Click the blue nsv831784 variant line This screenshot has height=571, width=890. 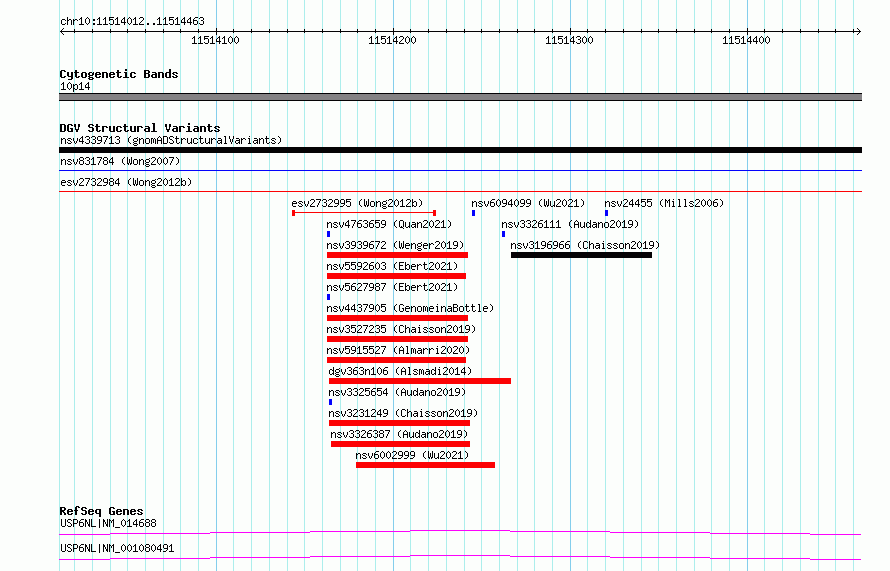click(x=460, y=170)
